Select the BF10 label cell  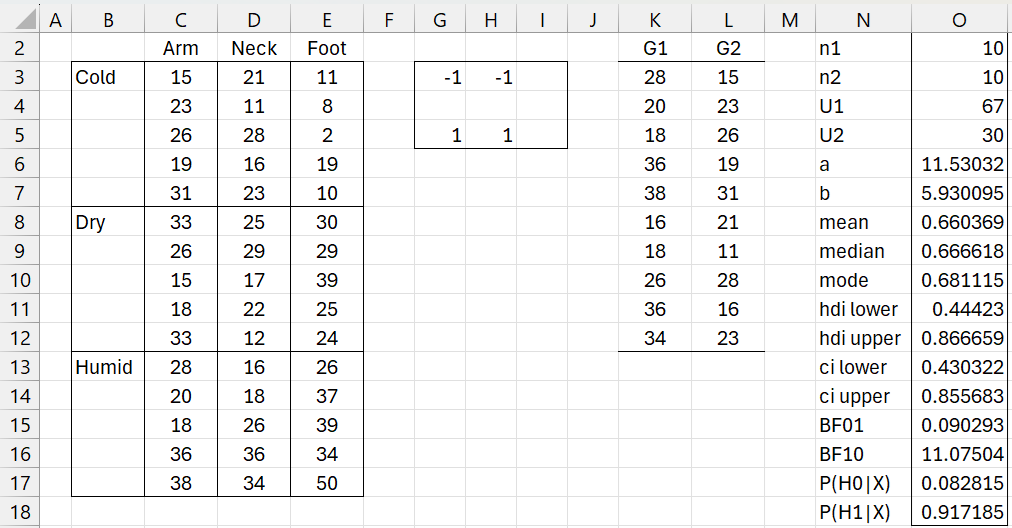pyautogui.click(x=864, y=454)
